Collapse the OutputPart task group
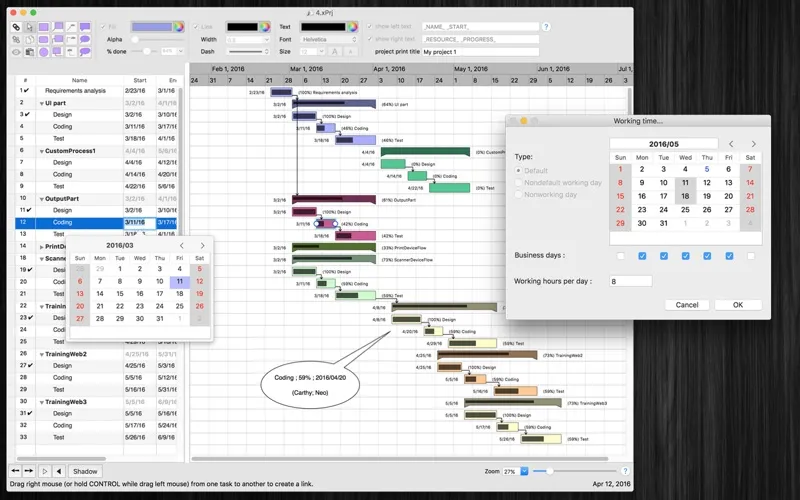800x500 pixels. (x=42, y=199)
